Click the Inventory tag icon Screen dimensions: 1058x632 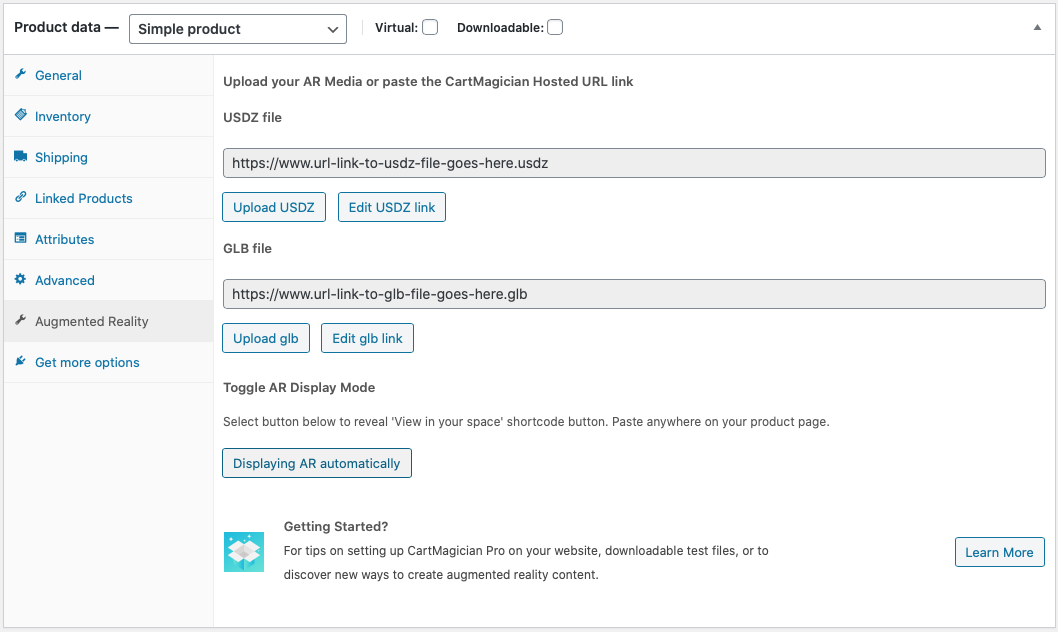20,116
